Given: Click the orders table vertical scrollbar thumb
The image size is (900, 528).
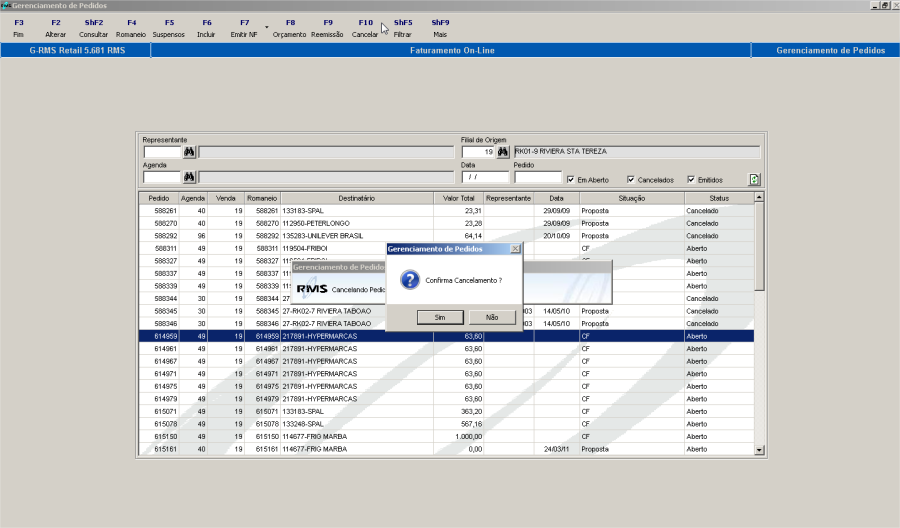Looking at the screenshot, I should 759,247.
